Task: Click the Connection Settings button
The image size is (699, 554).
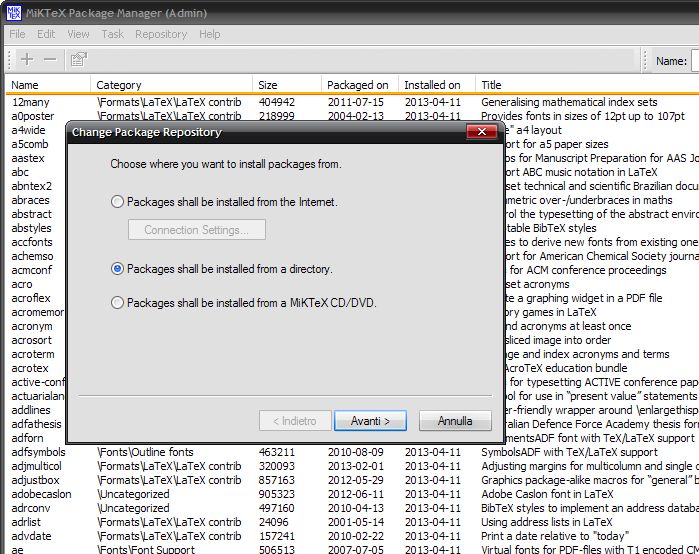Action: coord(197,230)
